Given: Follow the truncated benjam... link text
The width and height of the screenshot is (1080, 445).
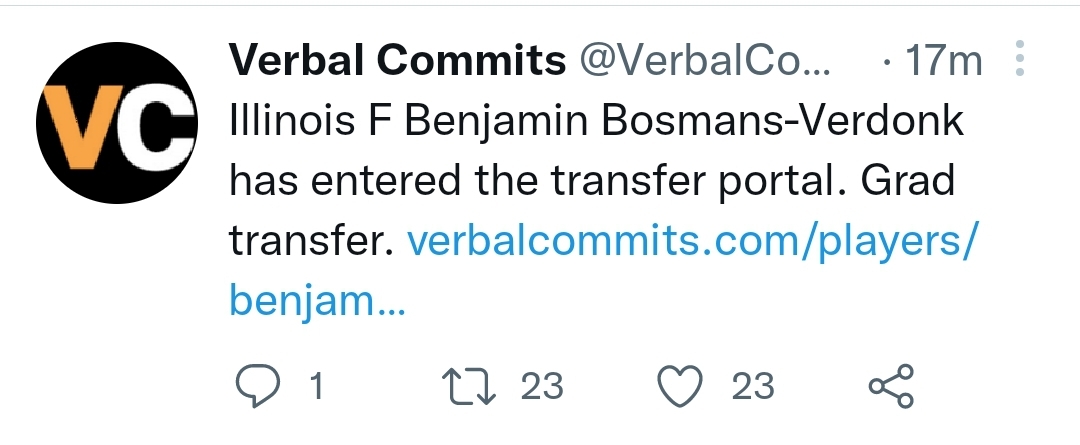Looking at the screenshot, I should pos(316,299).
